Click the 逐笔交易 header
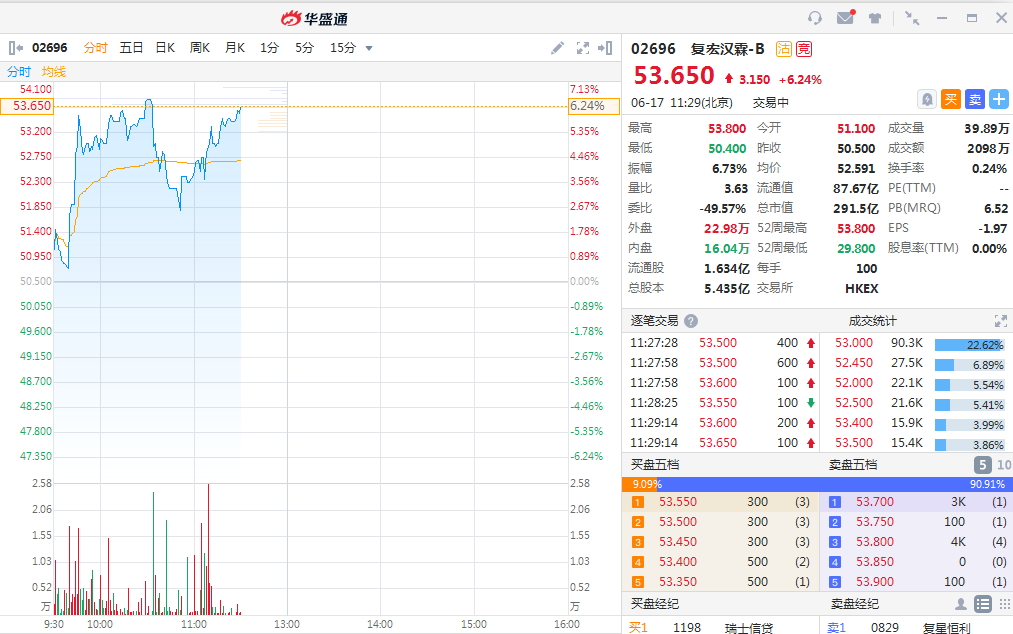This screenshot has height=634, width=1013. [x=654, y=321]
